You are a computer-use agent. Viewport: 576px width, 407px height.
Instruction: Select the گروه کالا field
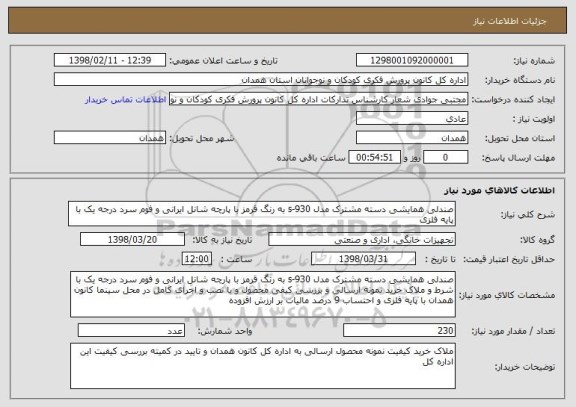point(362,239)
